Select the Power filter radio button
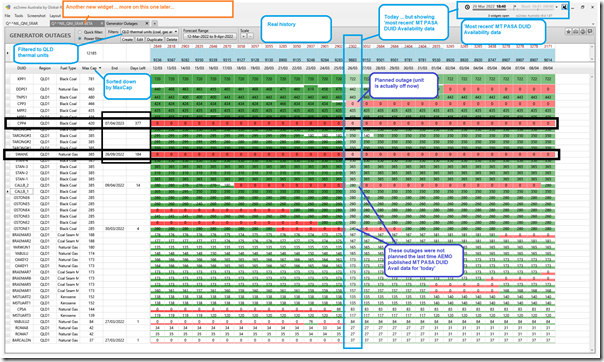 (80, 39)
